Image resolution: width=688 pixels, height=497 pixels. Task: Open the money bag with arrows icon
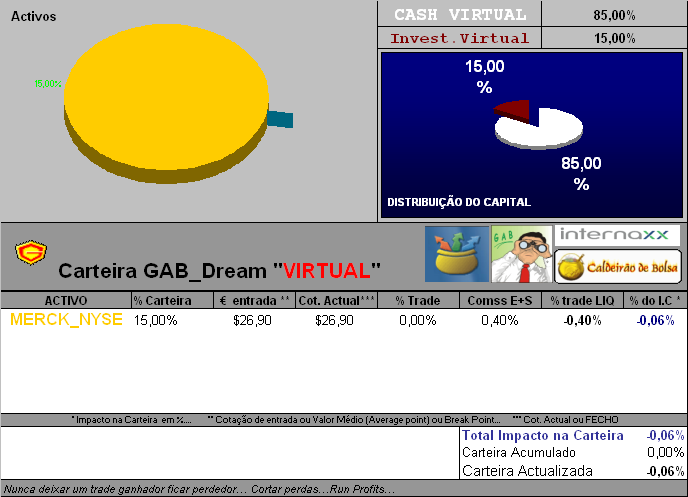(x=457, y=254)
